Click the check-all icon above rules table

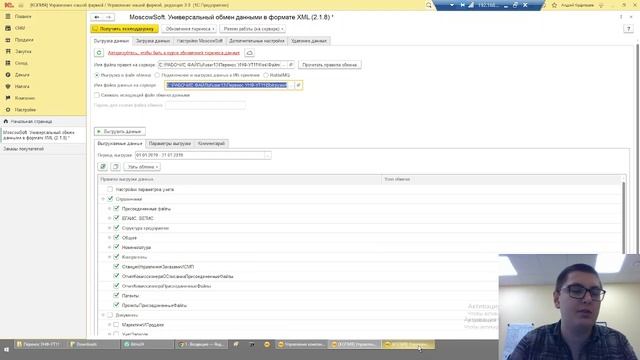point(103,167)
